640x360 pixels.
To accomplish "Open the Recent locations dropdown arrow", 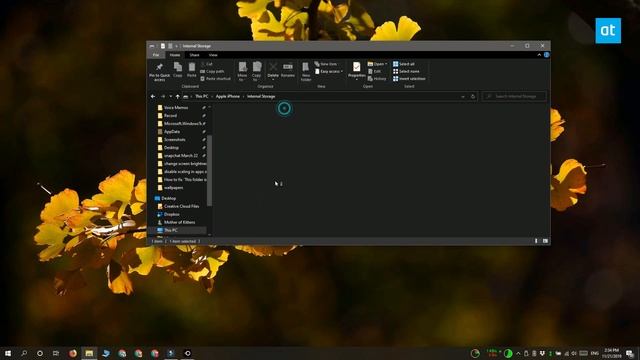I will pyautogui.click(x=171, y=96).
